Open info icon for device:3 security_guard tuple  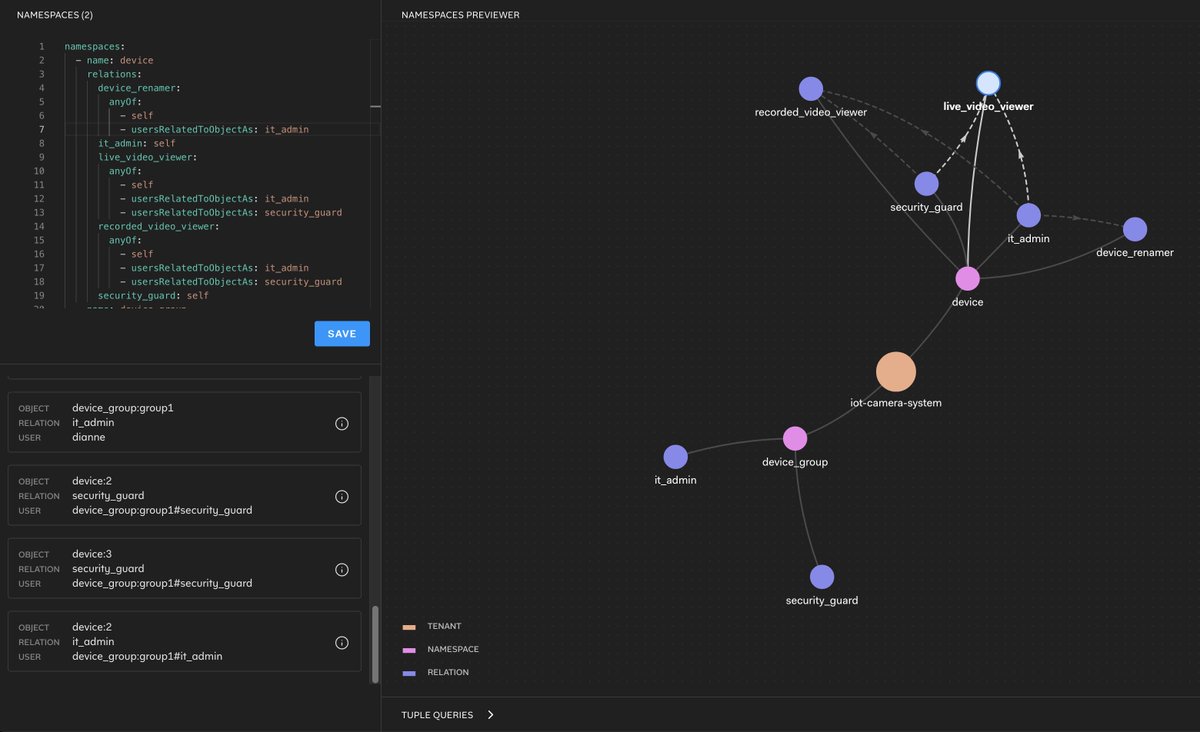[x=341, y=570]
